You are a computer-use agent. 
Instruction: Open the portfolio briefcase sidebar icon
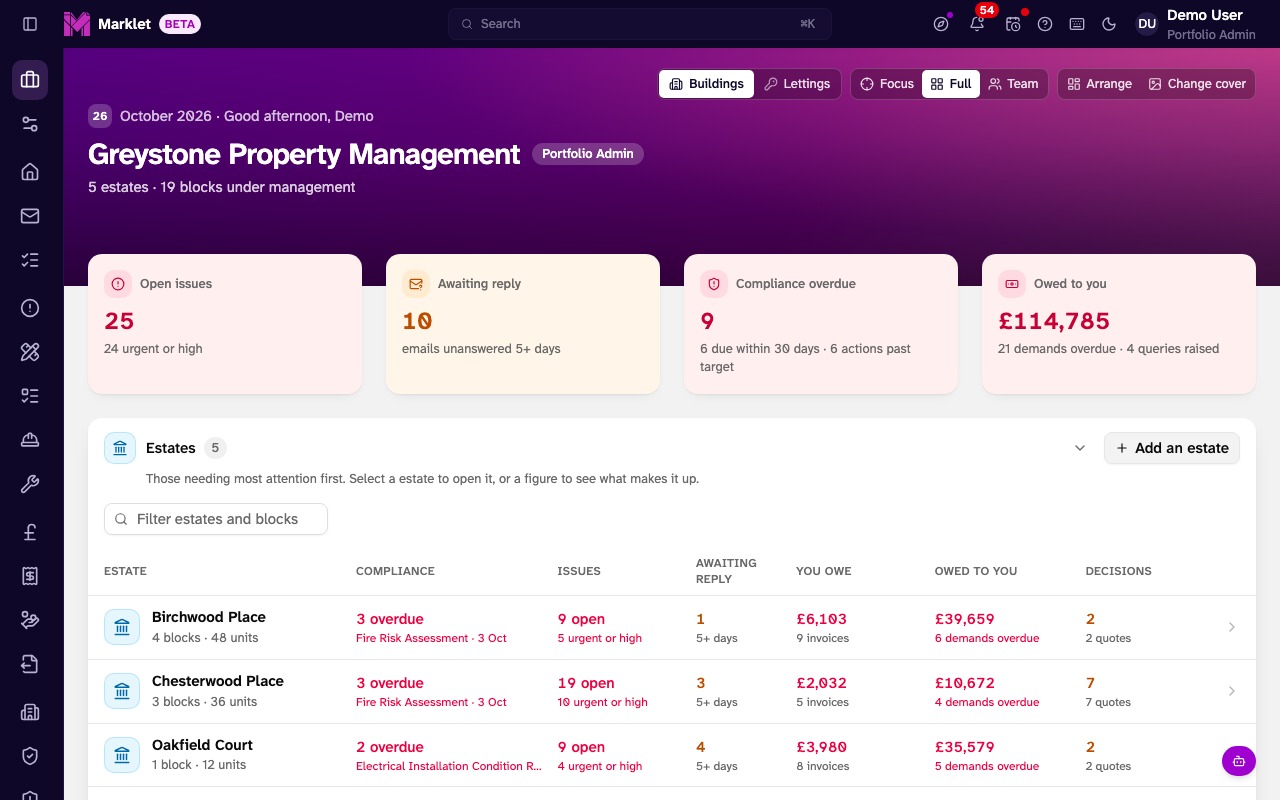[x=30, y=80]
